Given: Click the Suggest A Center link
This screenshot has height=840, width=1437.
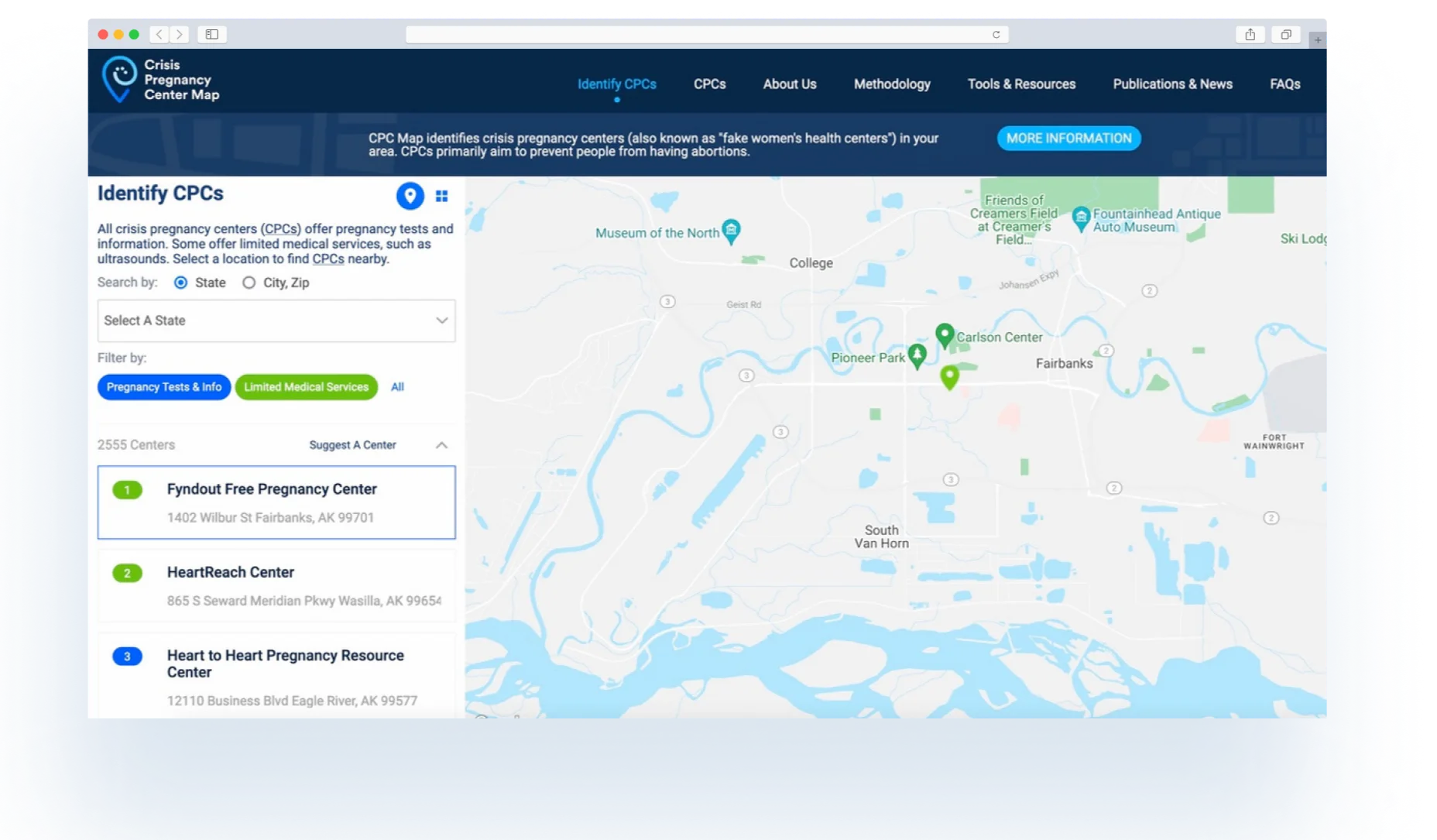Looking at the screenshot, I should (352, 445).
